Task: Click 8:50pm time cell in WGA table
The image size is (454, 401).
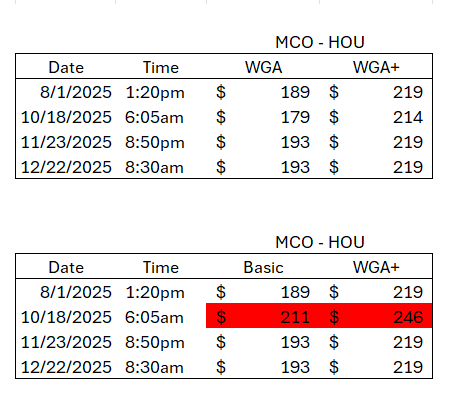Action: pyautogui.click(x=161, y=142)
